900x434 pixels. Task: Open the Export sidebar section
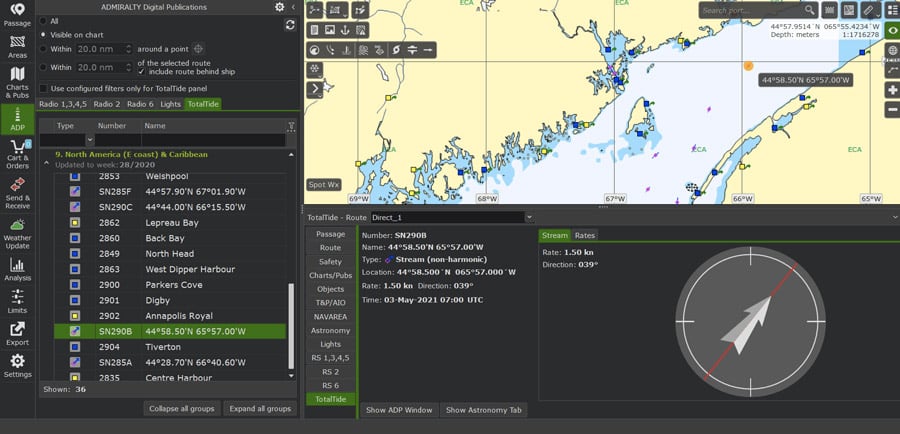pos(17,334)
